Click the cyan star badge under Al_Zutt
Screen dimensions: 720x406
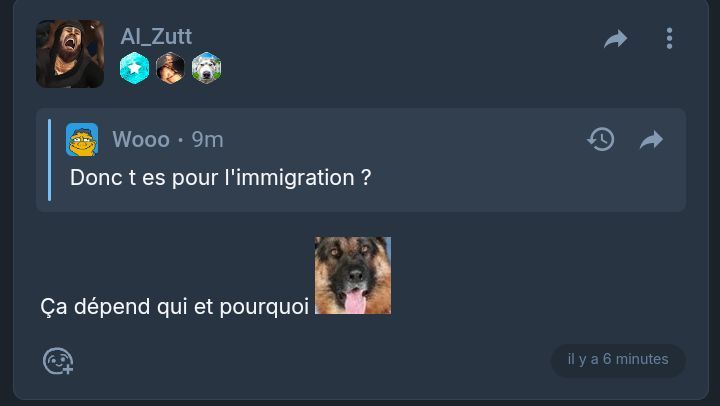click(135, 68)
